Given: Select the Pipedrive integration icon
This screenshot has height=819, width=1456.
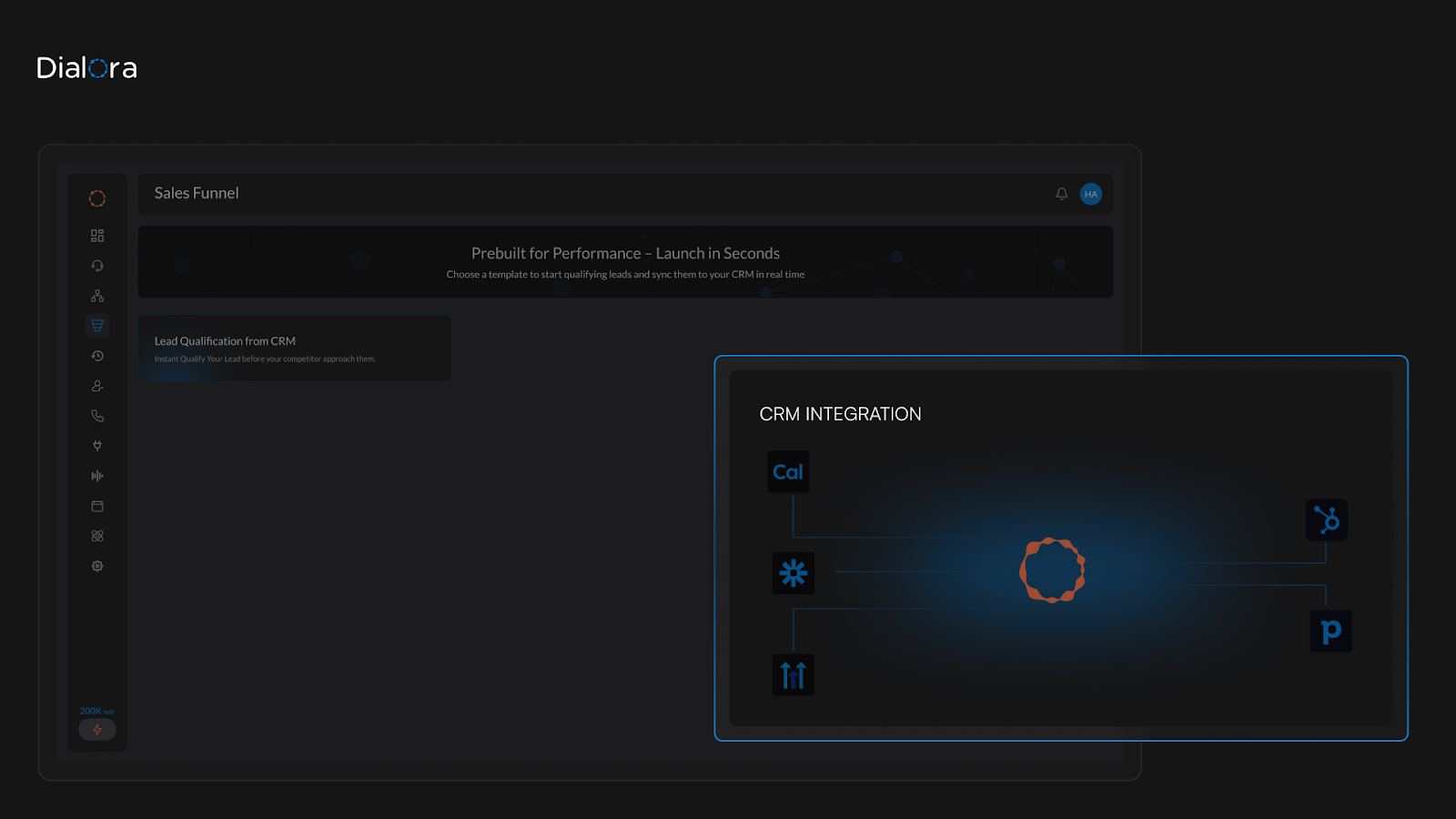Looking at the screenshot, I should tap(1330, 631).
